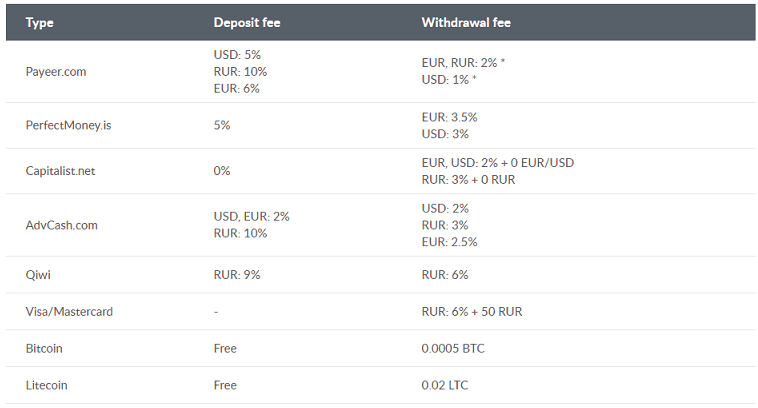Click Capitalist.net's 0% deposit fee
Image resolution: width=758 pixels, height=408 pixels.
pos(222,171)
